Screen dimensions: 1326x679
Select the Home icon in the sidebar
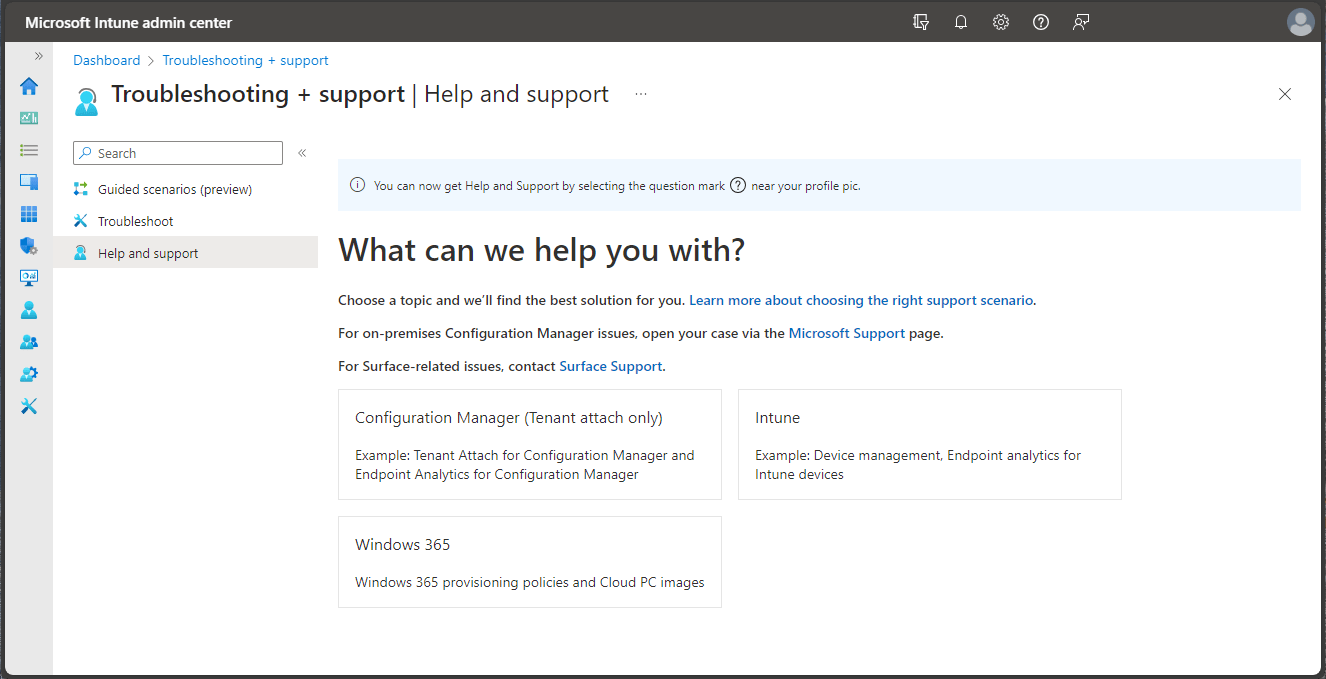pos(29,86)
